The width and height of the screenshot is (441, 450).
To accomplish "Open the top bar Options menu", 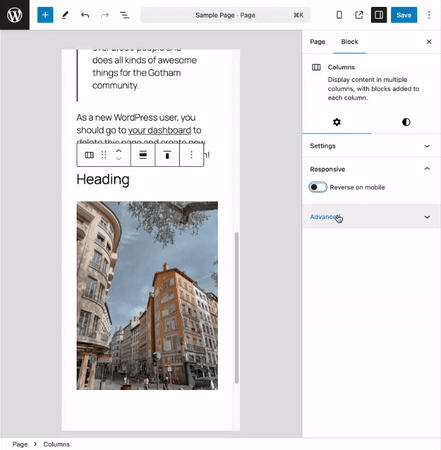I will 429,15.
